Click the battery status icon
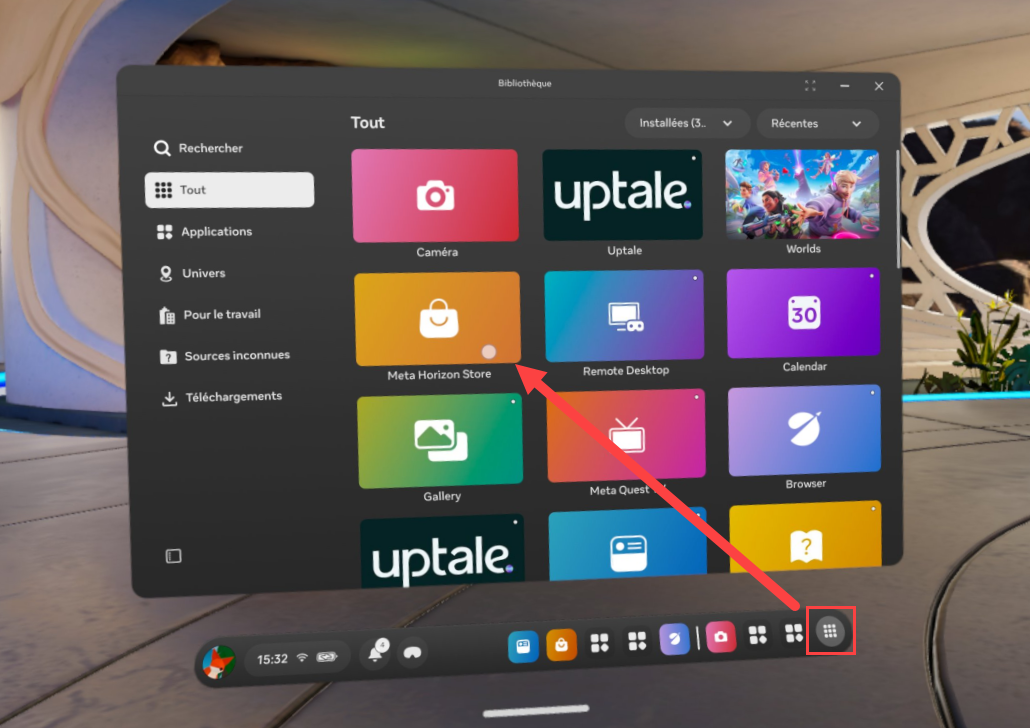Viewport: 1030px width, 728px height. pos(327,656)
